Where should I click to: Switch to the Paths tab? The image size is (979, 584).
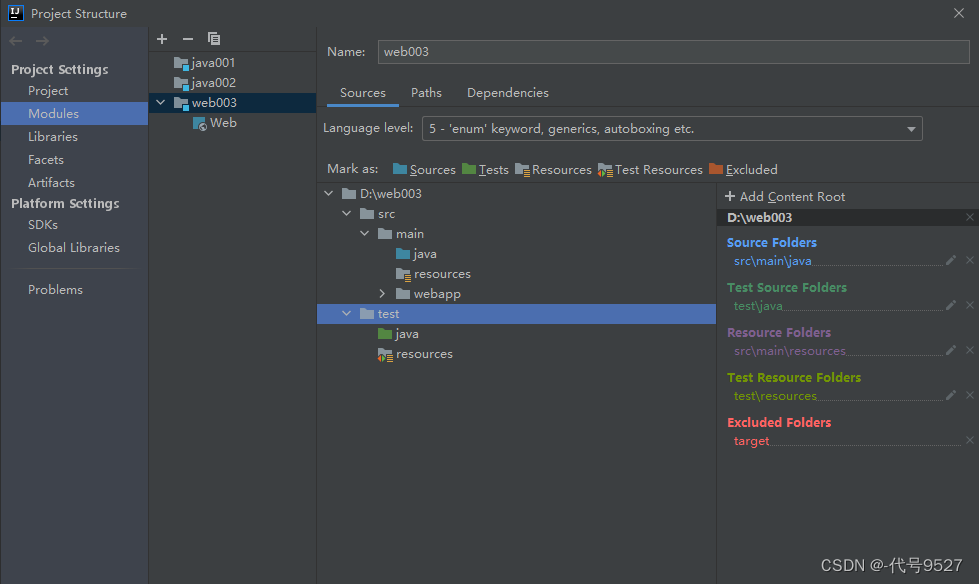pyautogui.click(x=426, y=93)
